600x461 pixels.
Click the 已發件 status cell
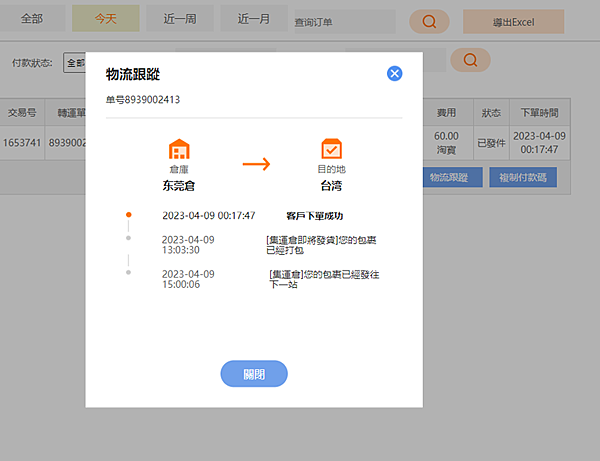pos(491,143)
